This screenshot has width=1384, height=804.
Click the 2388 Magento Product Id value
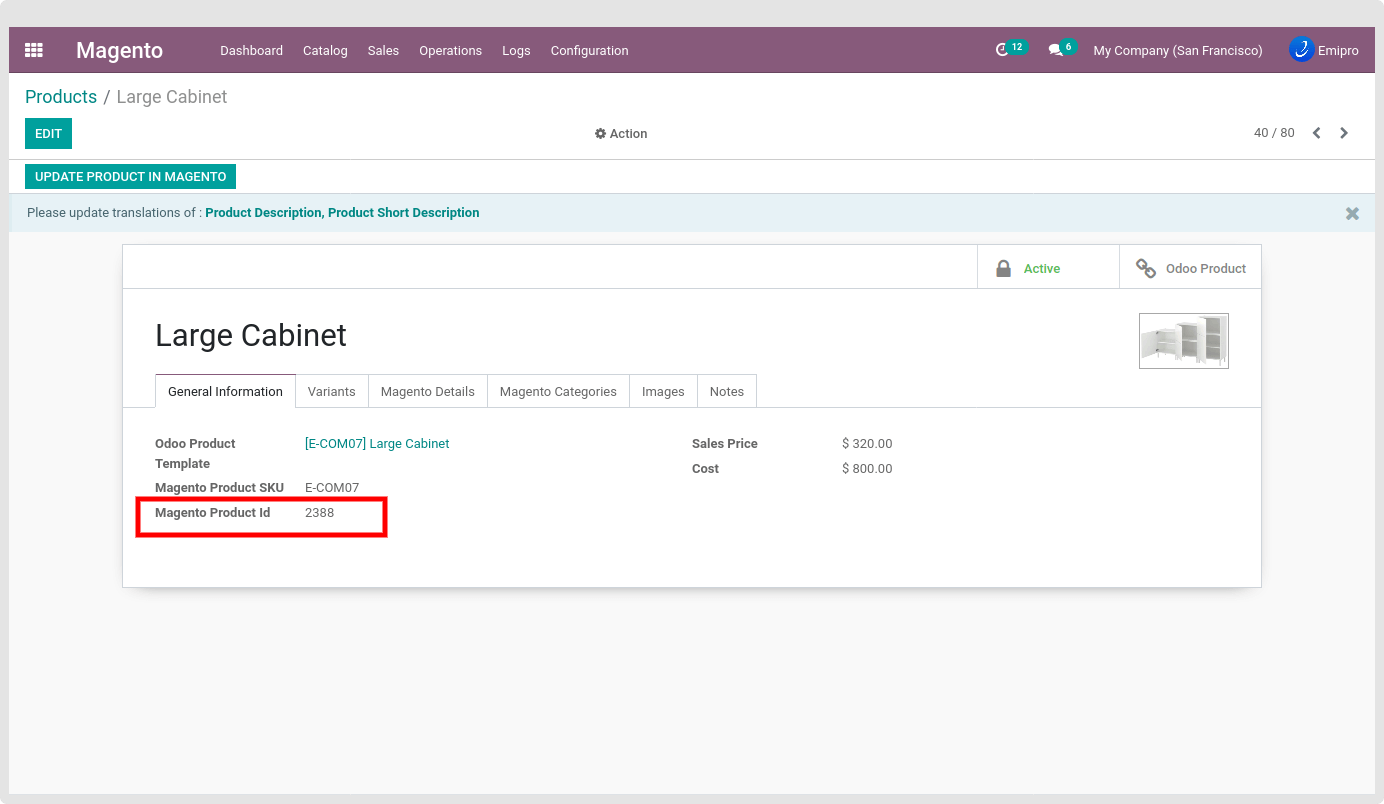pos(319,513)
